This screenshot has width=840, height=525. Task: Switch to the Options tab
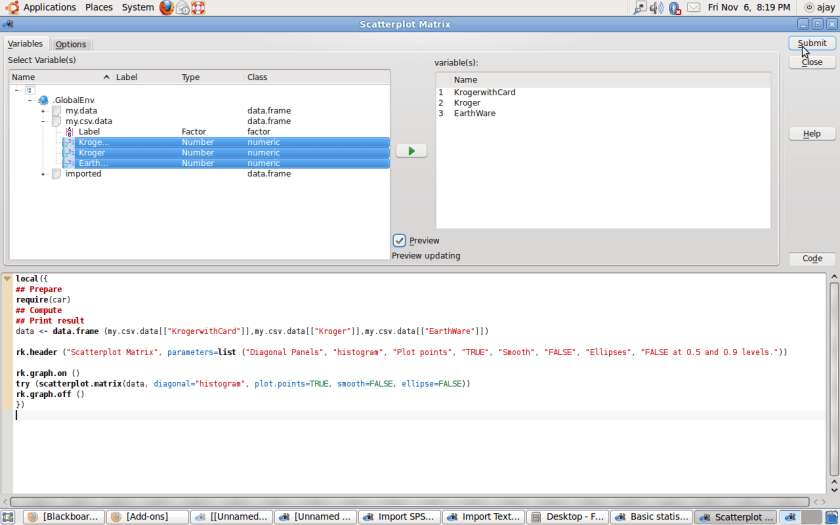(70, 44)
